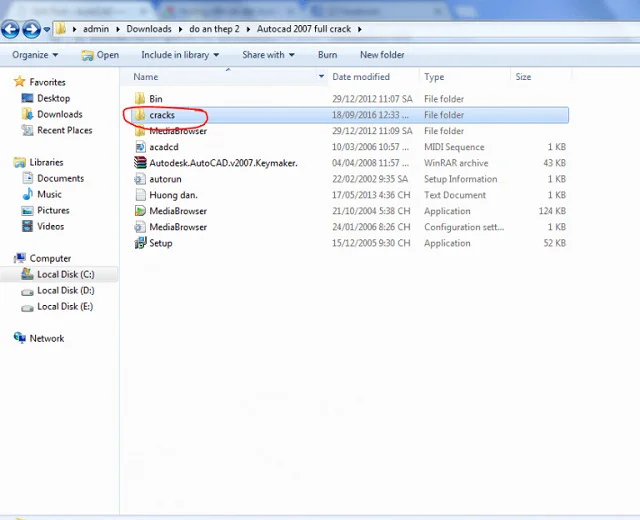Select the admin breadcrumb segment
This screenshot has height=520, width=640.
(96, 29)
